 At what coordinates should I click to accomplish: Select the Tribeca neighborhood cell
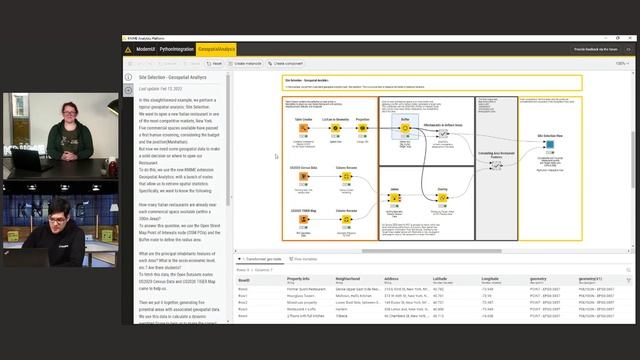pos(341,316)
